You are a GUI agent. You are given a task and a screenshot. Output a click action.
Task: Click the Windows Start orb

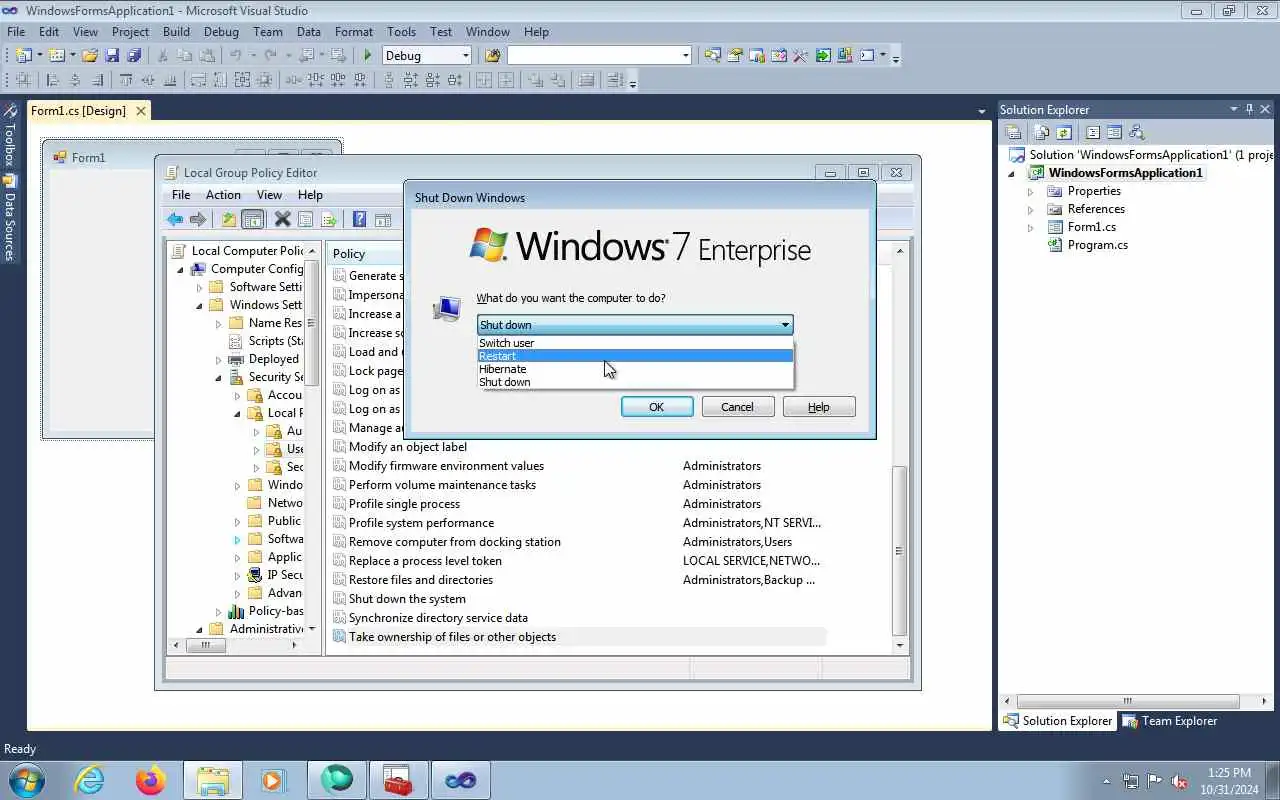[26, 779]
